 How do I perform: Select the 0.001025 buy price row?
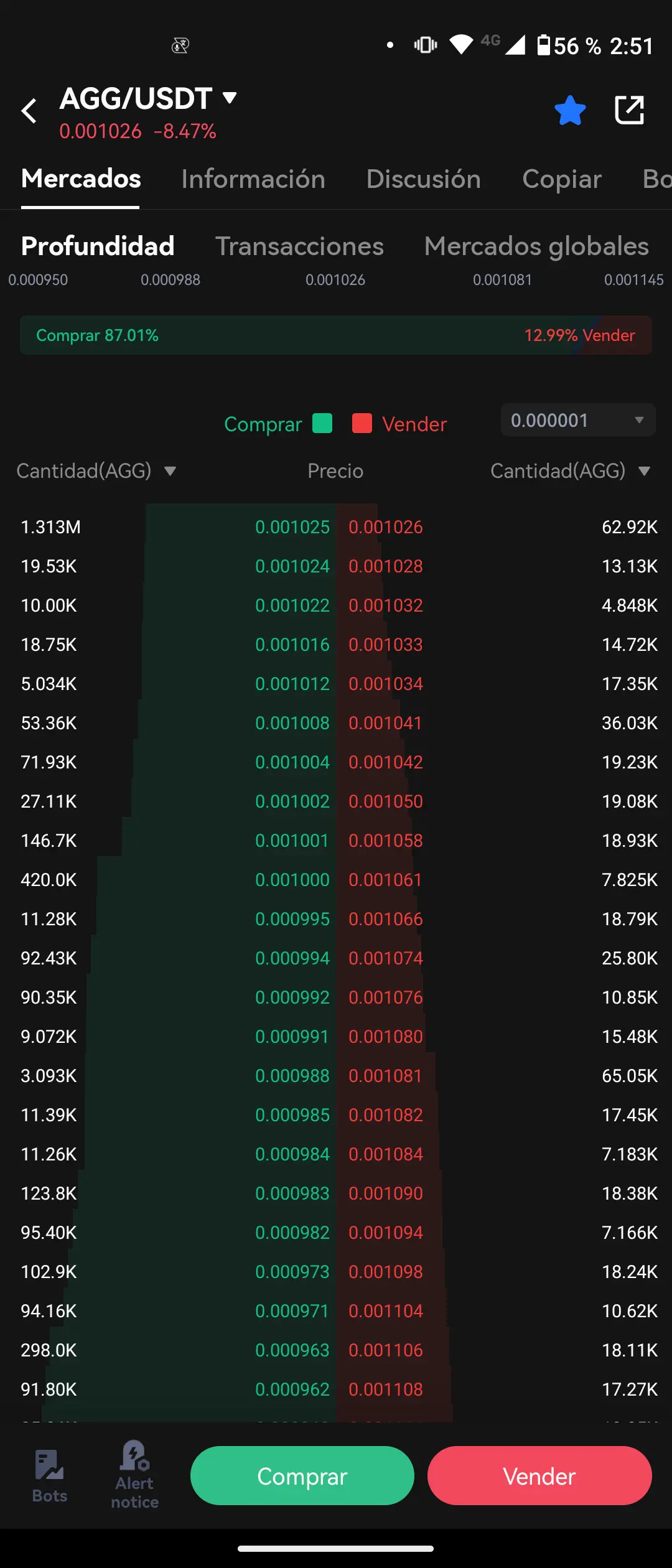click(179, 527)
